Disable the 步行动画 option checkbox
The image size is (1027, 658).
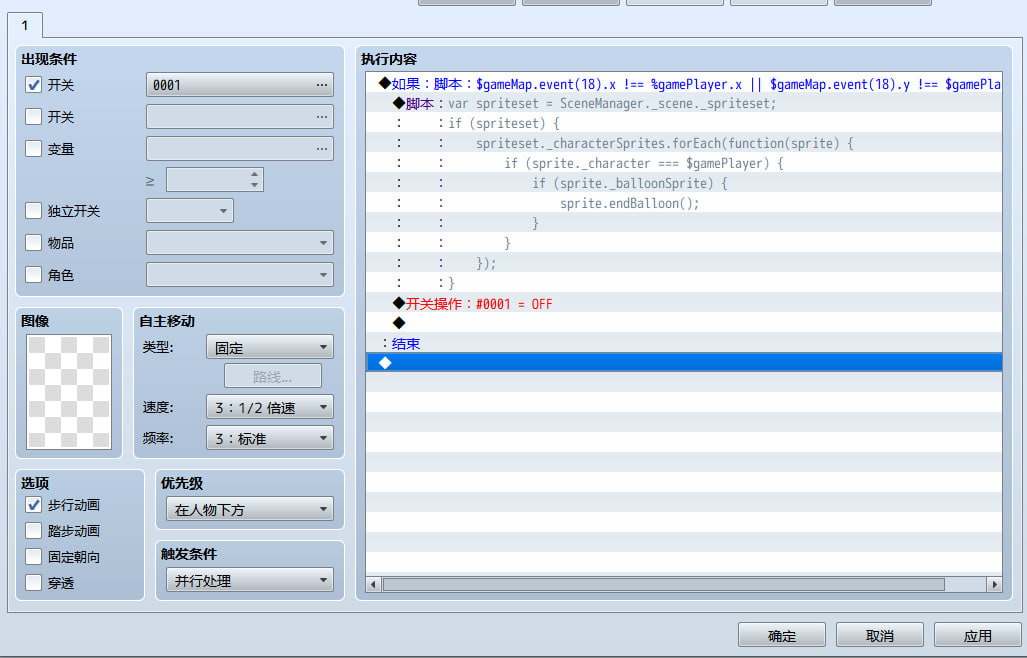[x=33, y=505]
